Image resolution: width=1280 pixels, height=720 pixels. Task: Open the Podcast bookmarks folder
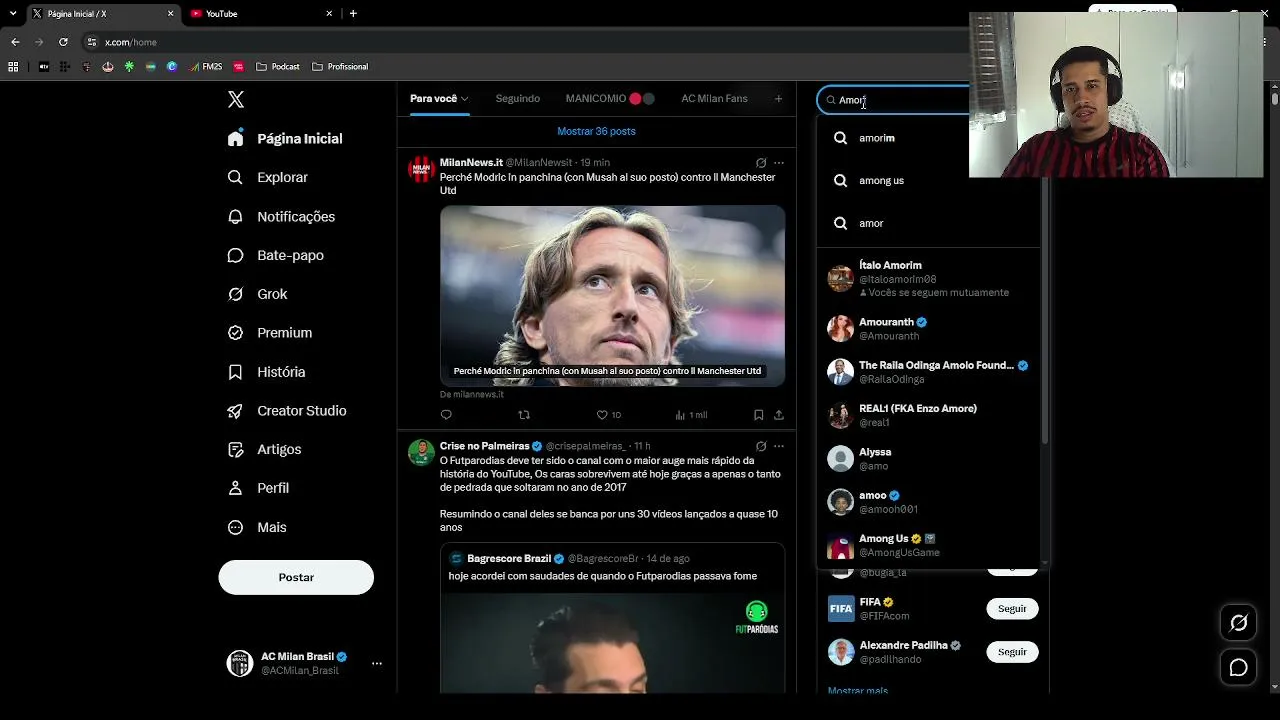(x=278, y=67)
